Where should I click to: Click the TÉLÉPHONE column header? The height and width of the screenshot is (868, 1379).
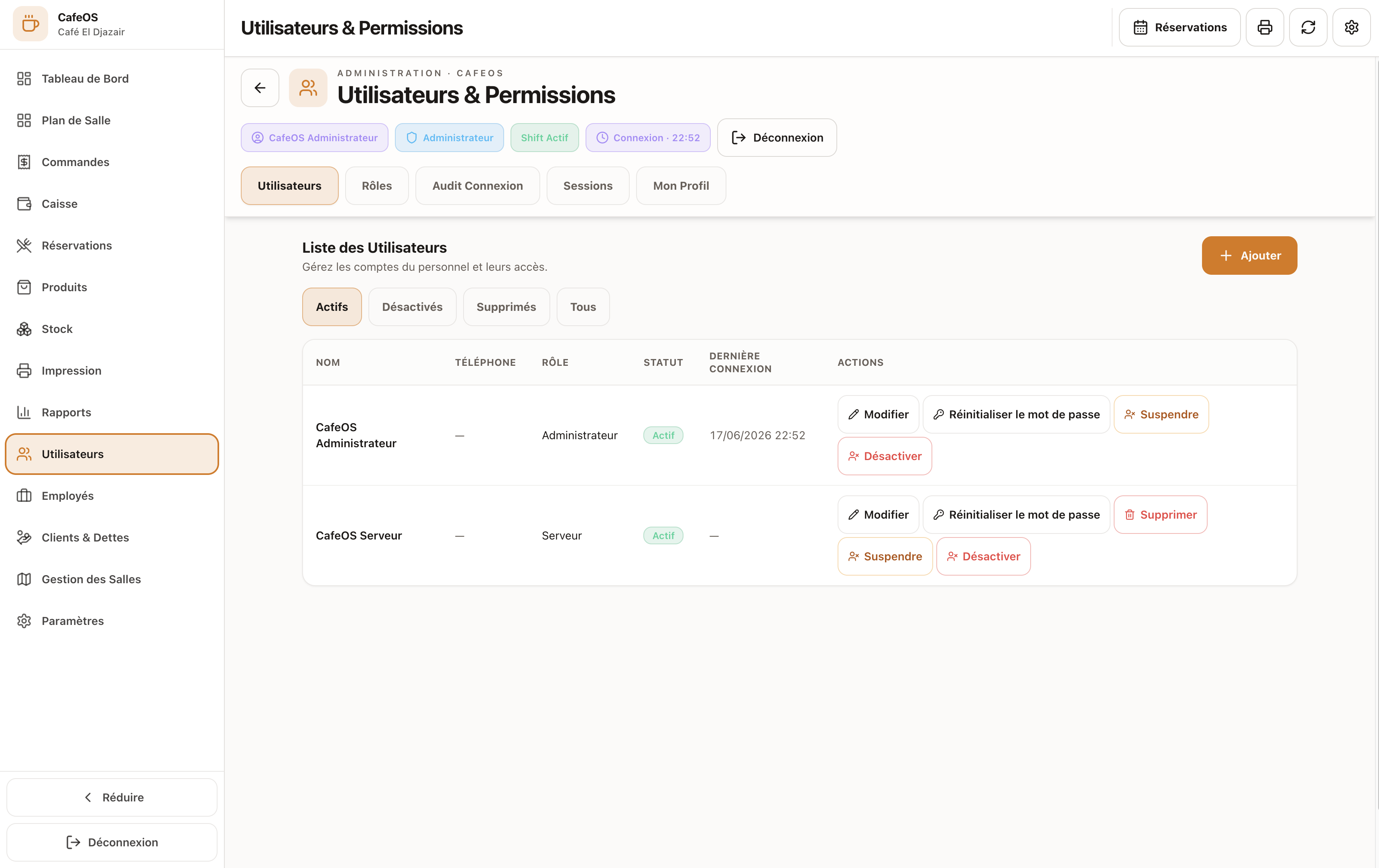coord(486,363)
